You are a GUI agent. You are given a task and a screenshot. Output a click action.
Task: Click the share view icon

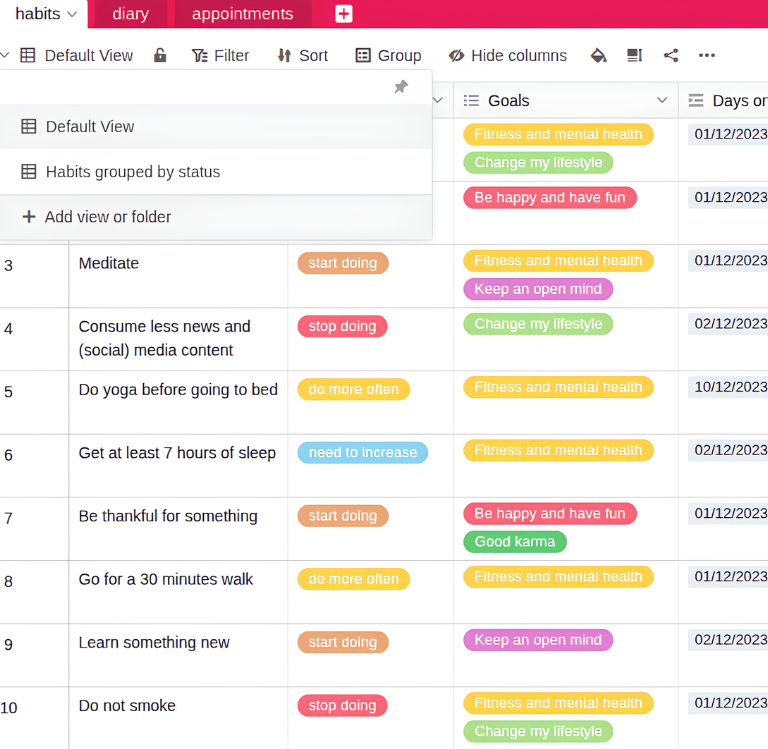point(671,55)
